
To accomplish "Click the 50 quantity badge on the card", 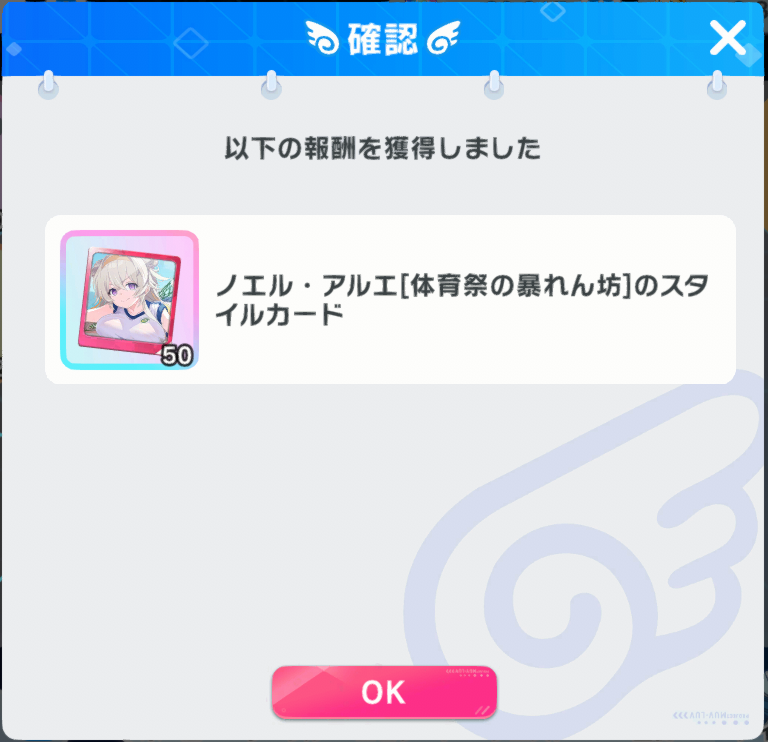I will click(x=177, y=355).
